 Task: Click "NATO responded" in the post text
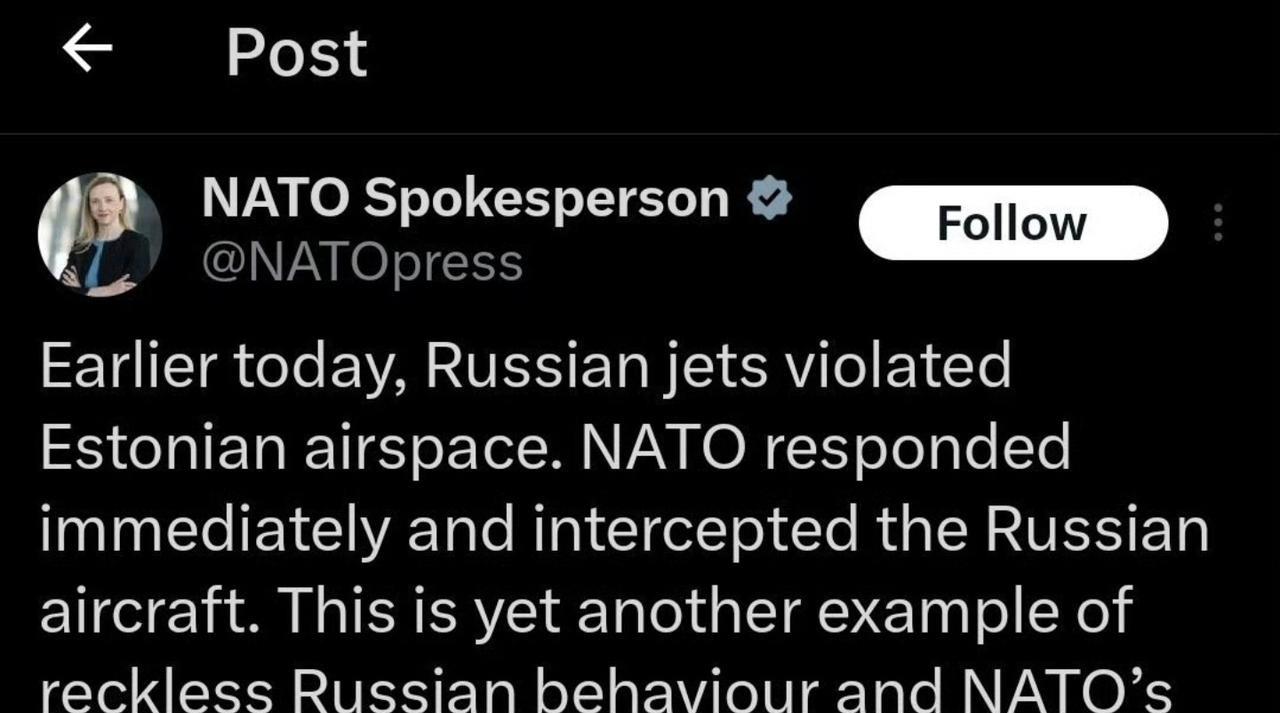(826, 450)
